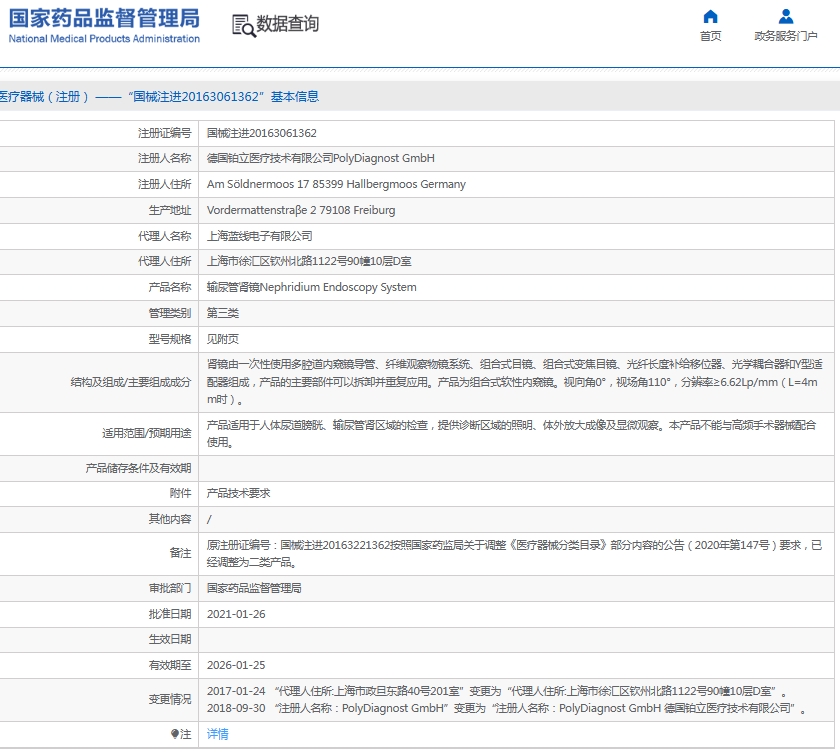Click the 生效日期 row label
The height and width of the screenshot is (754, 840).
170,639
